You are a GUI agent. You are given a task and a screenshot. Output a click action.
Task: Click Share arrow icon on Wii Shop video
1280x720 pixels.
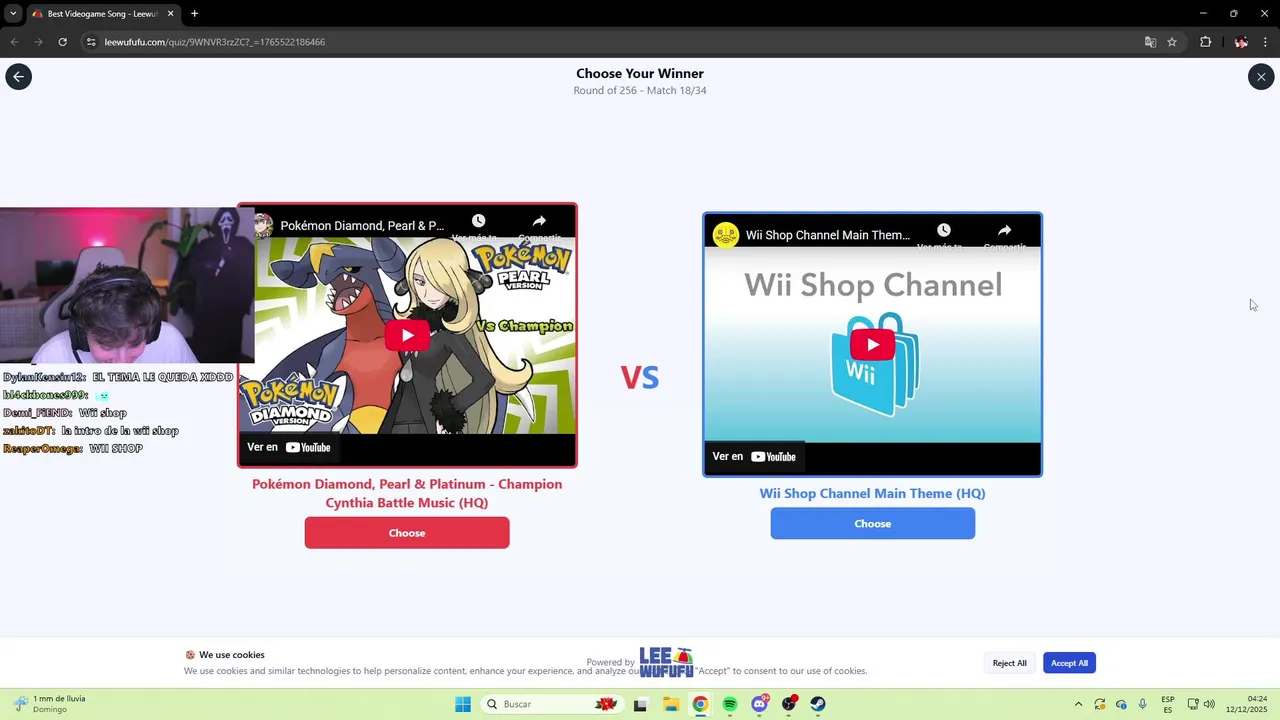(x=1004, y=230)
